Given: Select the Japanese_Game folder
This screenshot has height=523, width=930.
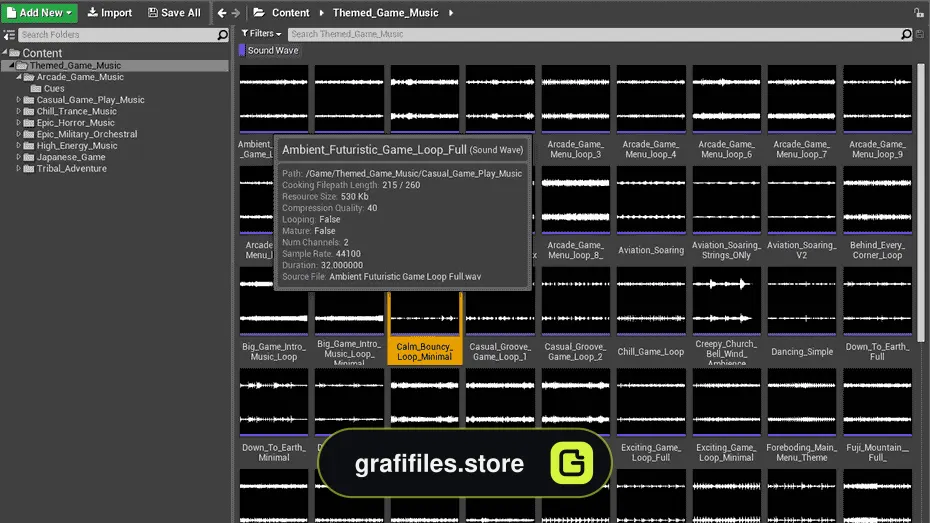Looking at the screenshot, I should 71,157.
